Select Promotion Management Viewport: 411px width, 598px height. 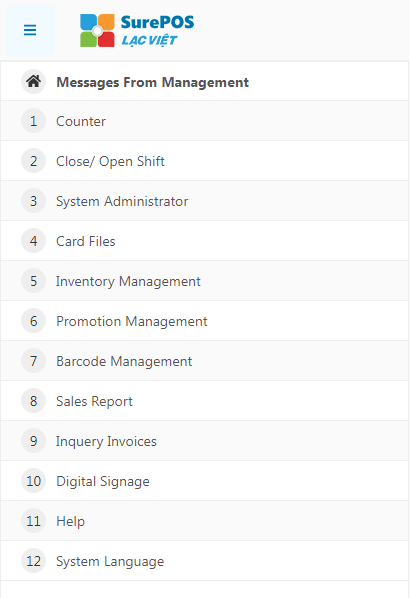click(x=205, y=321)
